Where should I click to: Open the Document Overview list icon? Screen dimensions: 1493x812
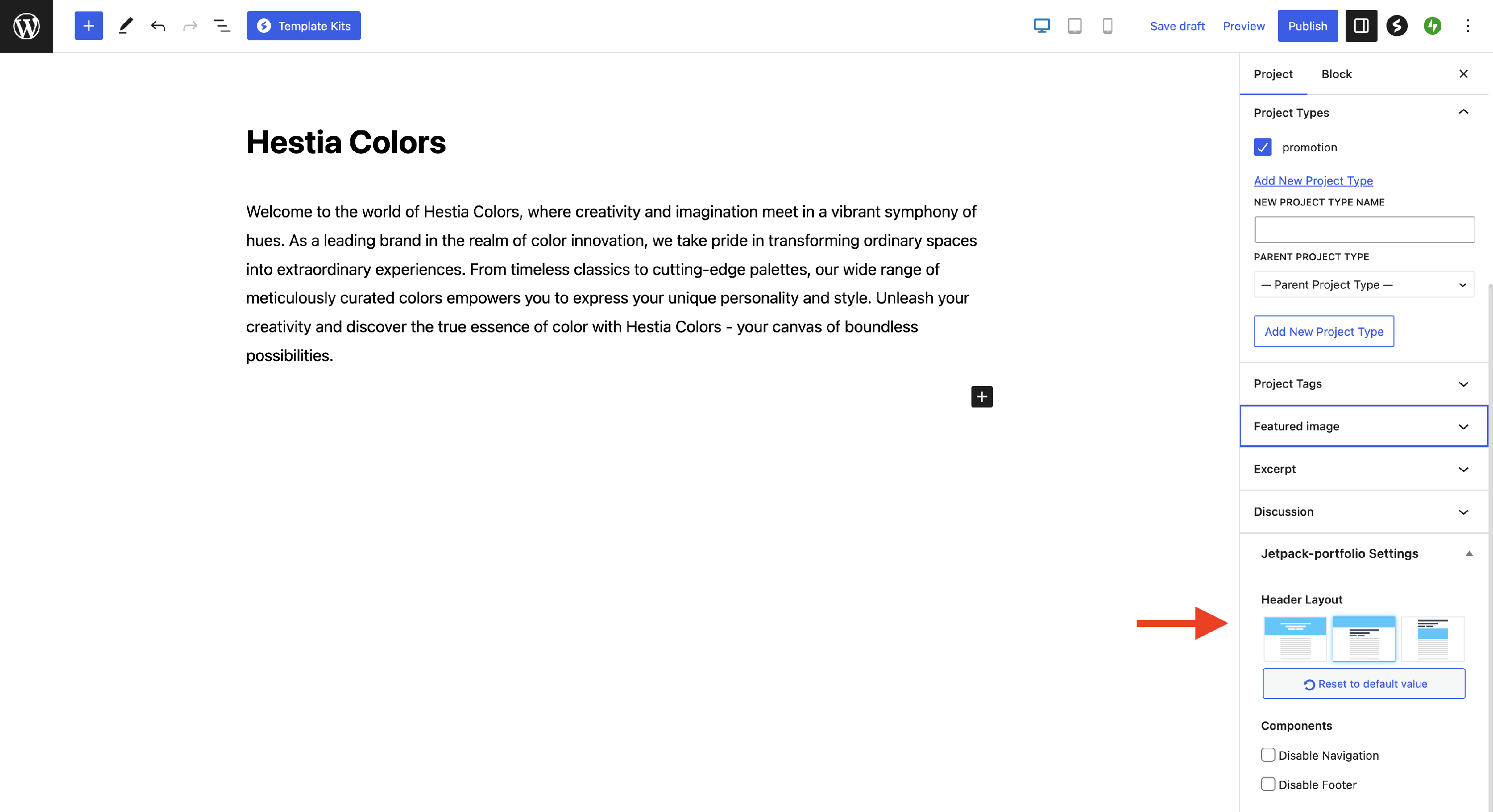(222, 26)
